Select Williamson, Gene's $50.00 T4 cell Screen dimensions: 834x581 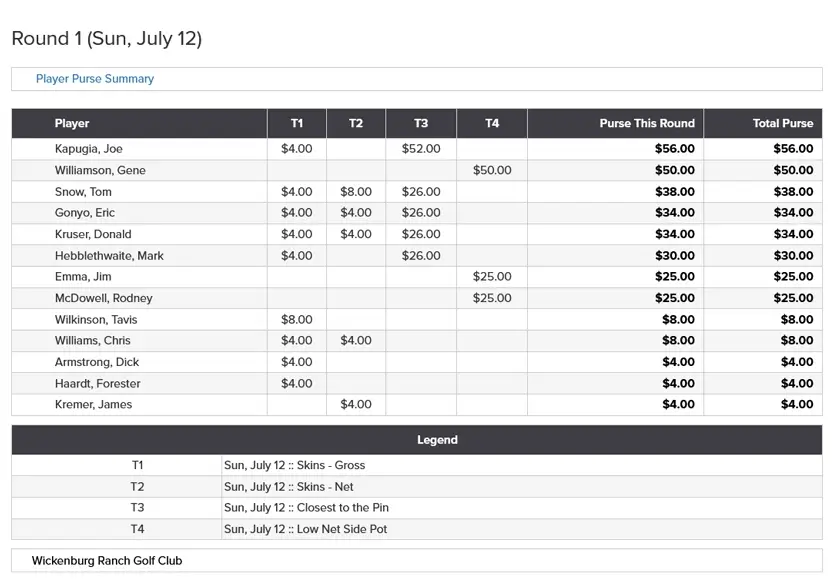click(x=492, y=170)
